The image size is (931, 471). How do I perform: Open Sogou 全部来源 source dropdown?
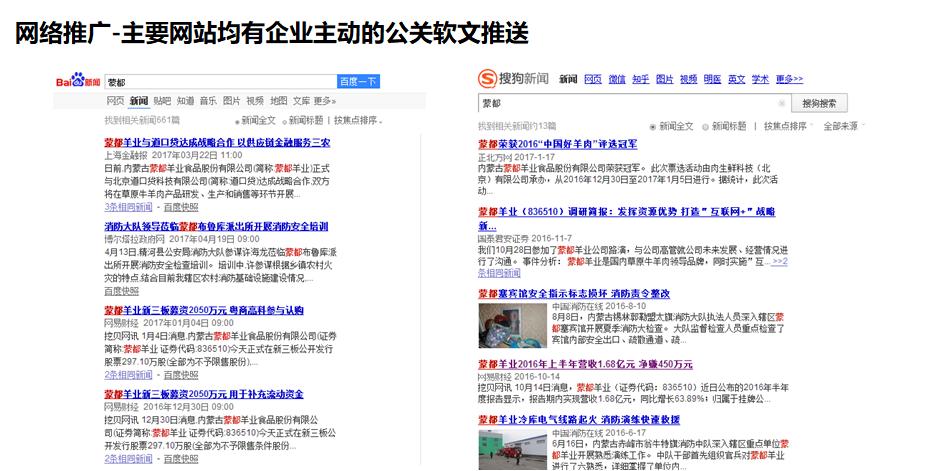pyautogui.click(x=844, y=127)
